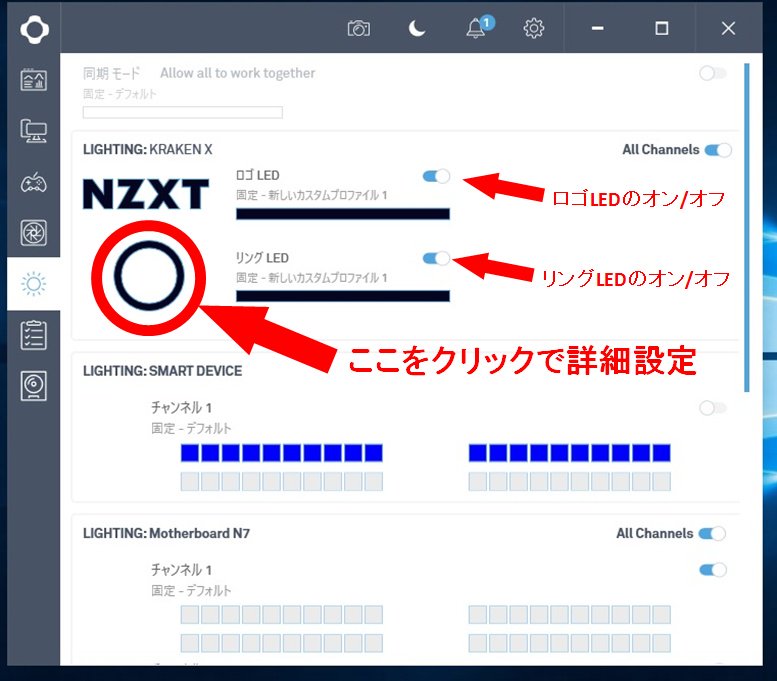This screenshot has width=777, height=681.
Task: Open the speaker audio sidebar icon
Action: (x=34, y=386)
